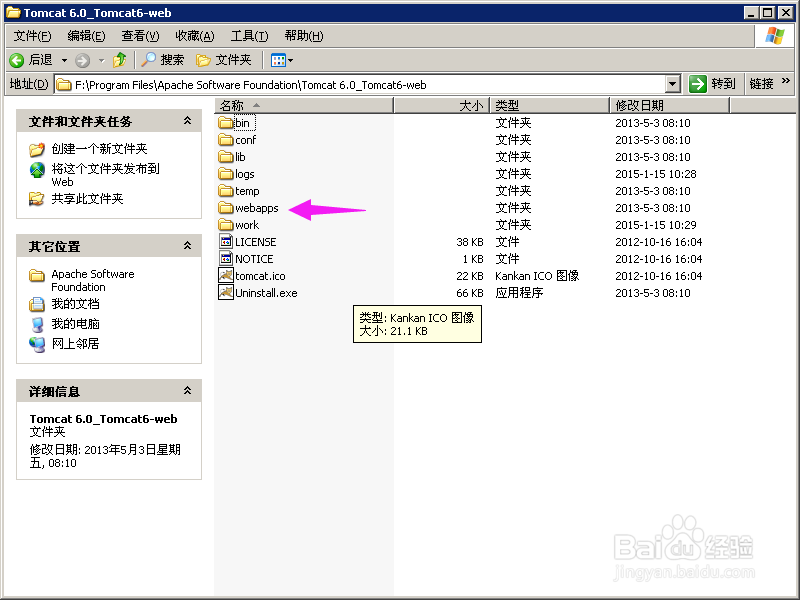Viewport: 800px width, 600px height.
Task: Select the webapps folder icon
Action: pos(226,207)
